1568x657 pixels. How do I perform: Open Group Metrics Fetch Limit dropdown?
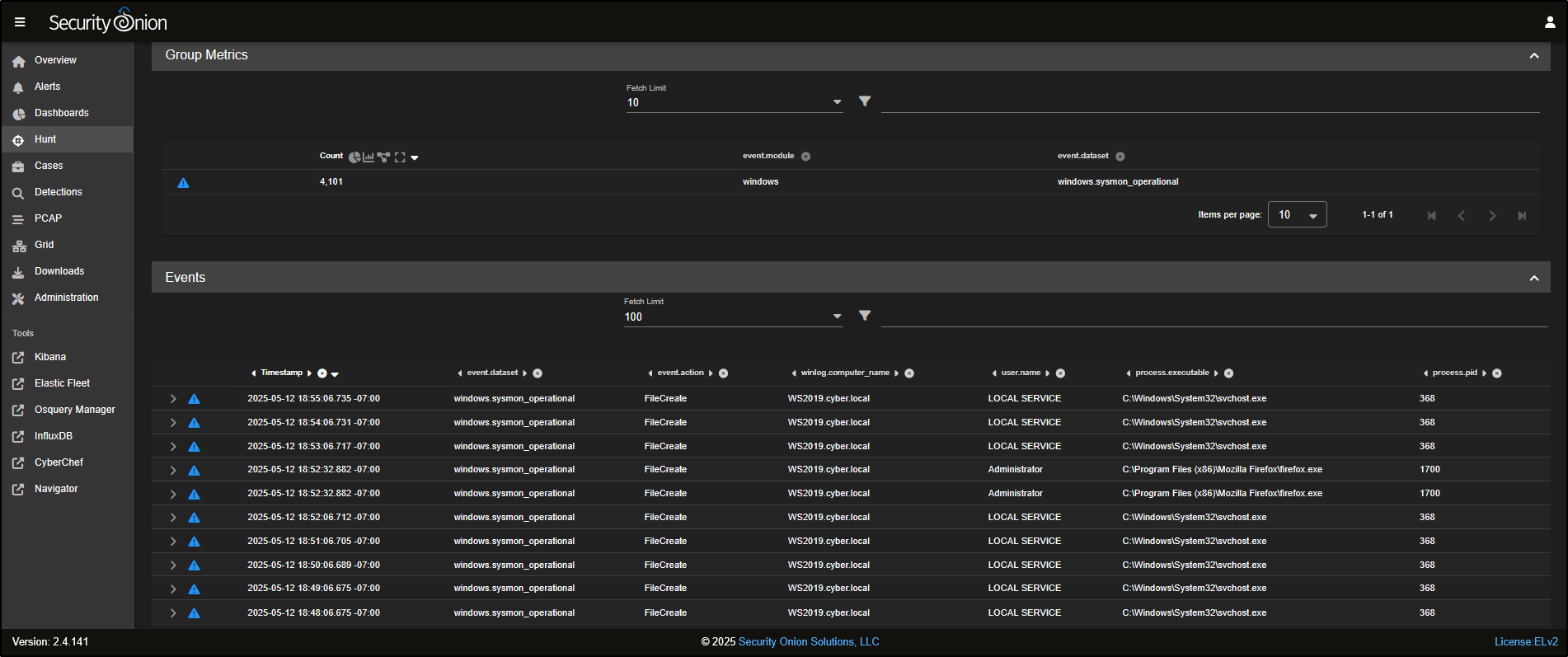click(x=837, y=102)
